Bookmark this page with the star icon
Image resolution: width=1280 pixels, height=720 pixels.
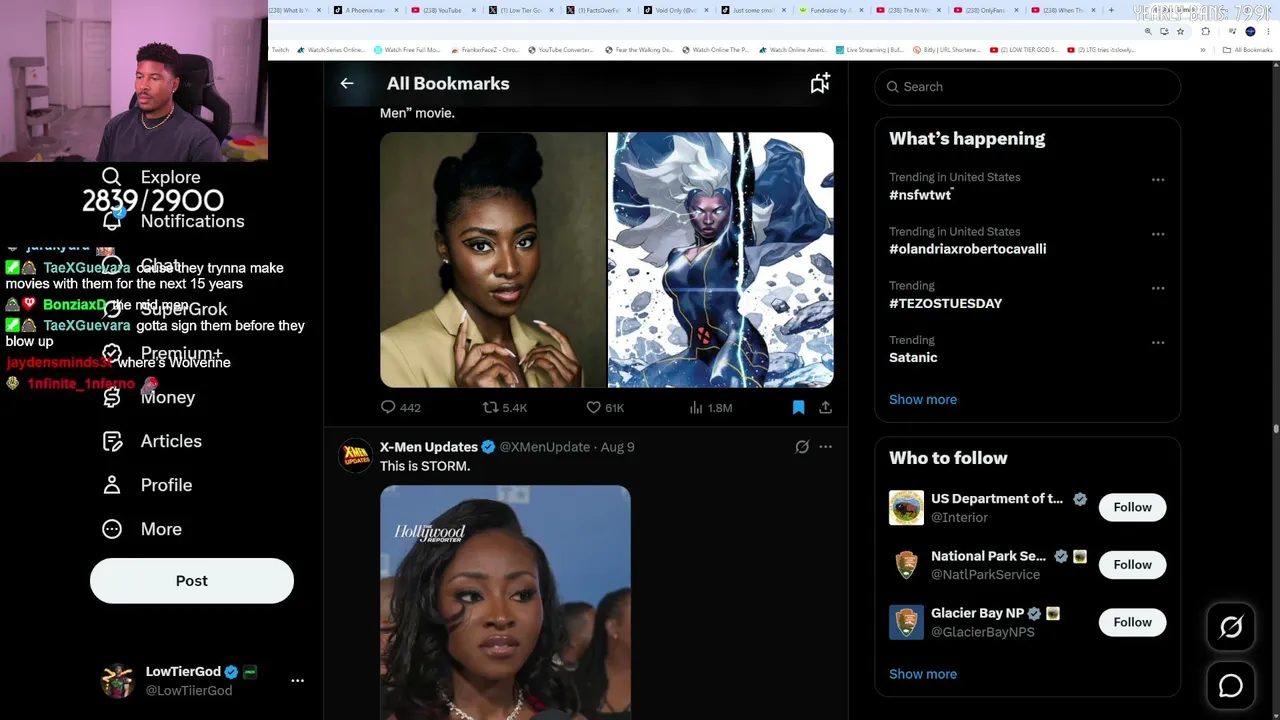1180,31
